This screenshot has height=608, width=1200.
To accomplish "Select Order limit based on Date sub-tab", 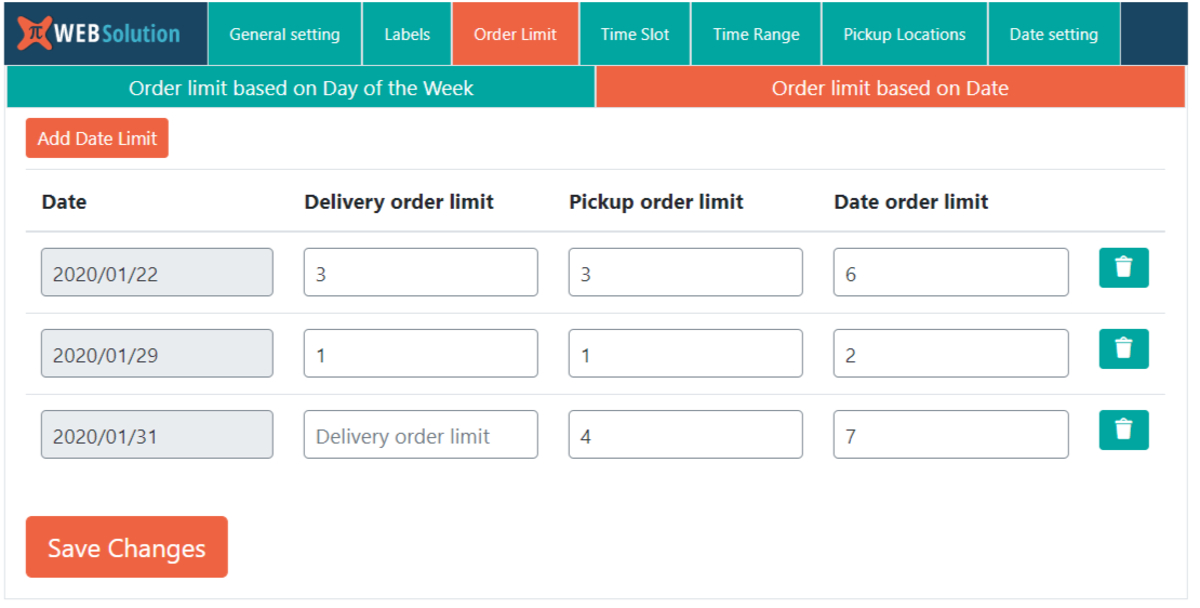I will 890,88.
